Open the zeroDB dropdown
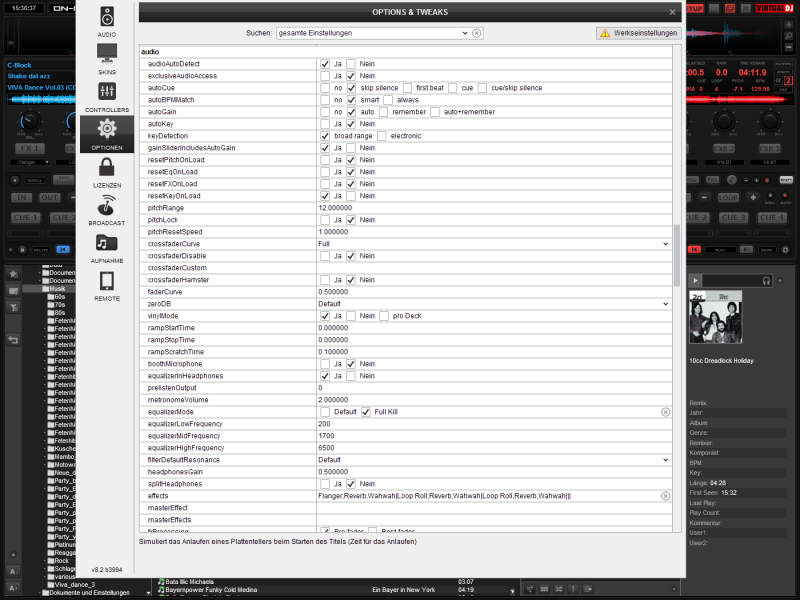The image size is (800, 600). coord(665,304)
